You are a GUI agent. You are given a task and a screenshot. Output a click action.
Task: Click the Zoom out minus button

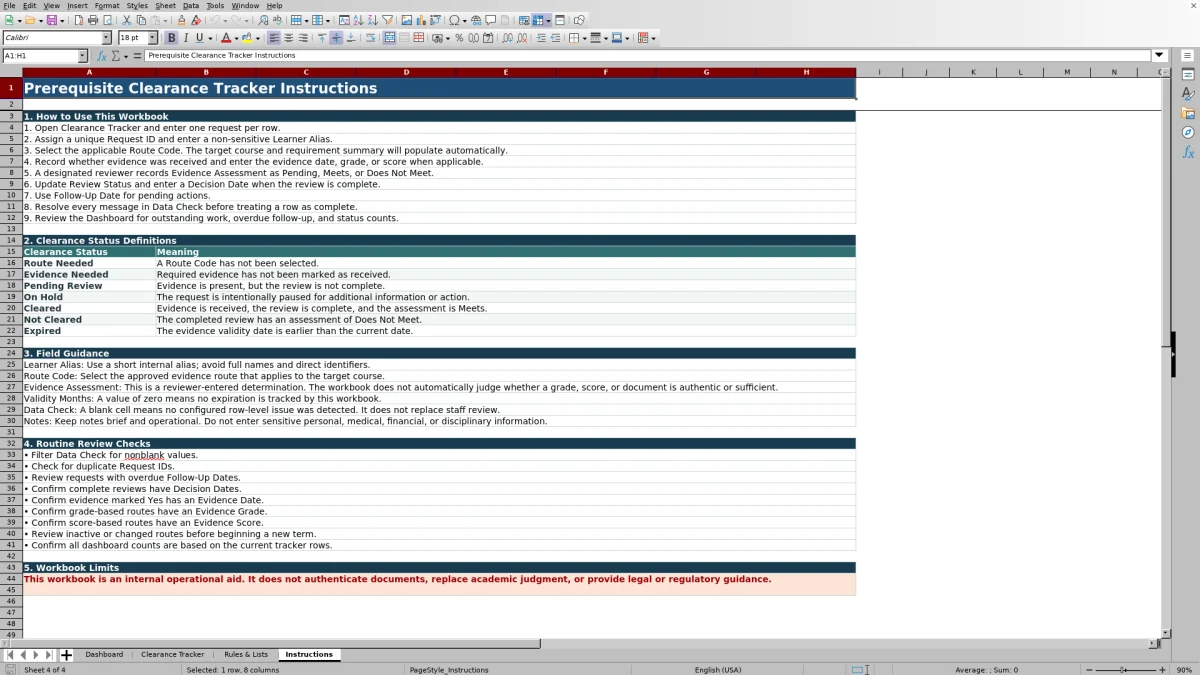(x=1087, y=670)
